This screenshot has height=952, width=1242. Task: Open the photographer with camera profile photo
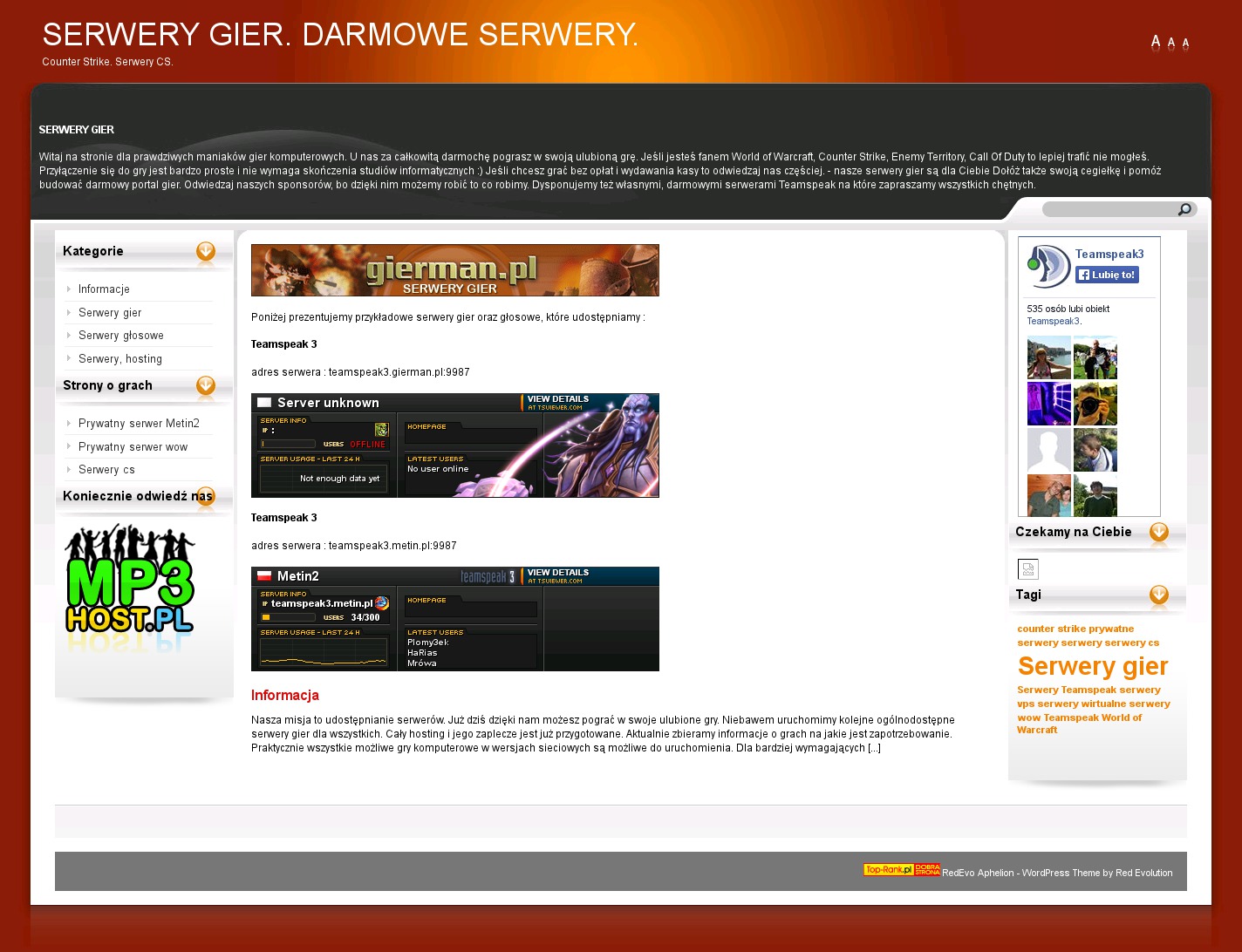[x=1095, y=404]
